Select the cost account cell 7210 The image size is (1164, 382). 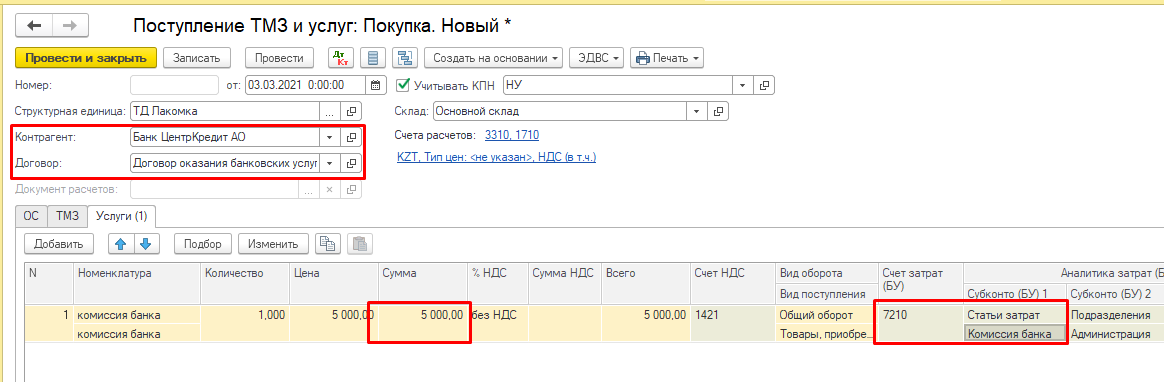921,315
